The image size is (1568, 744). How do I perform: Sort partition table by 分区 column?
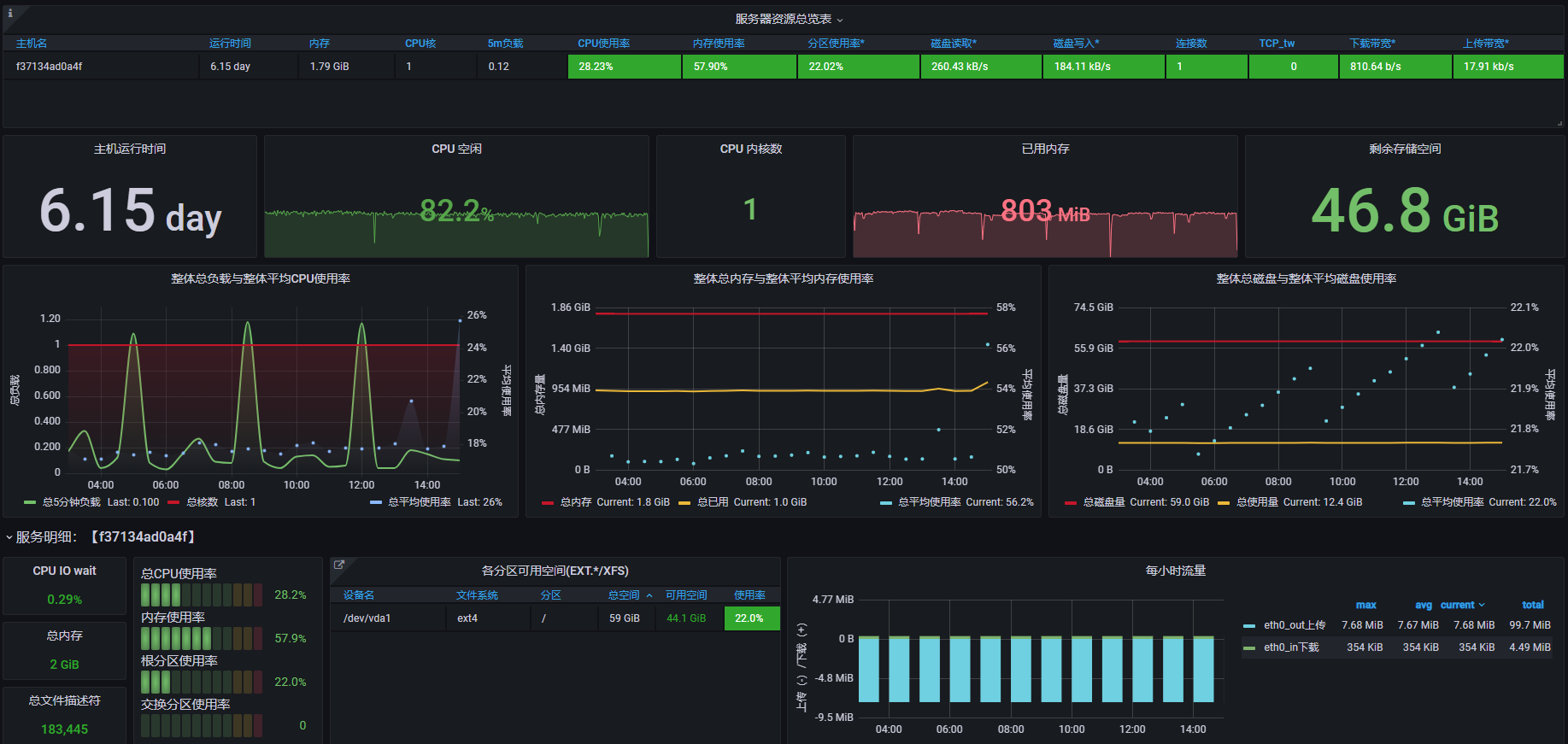click(550, 595)
